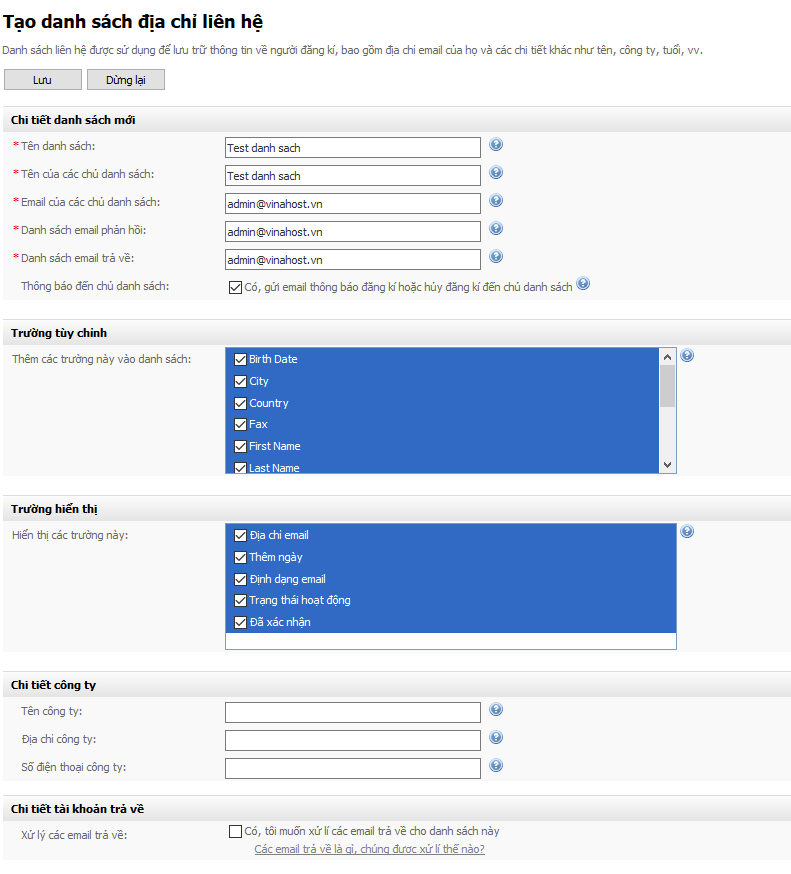
Task: Toggle the Country field checkbox
Action: (x=240, y=403)
